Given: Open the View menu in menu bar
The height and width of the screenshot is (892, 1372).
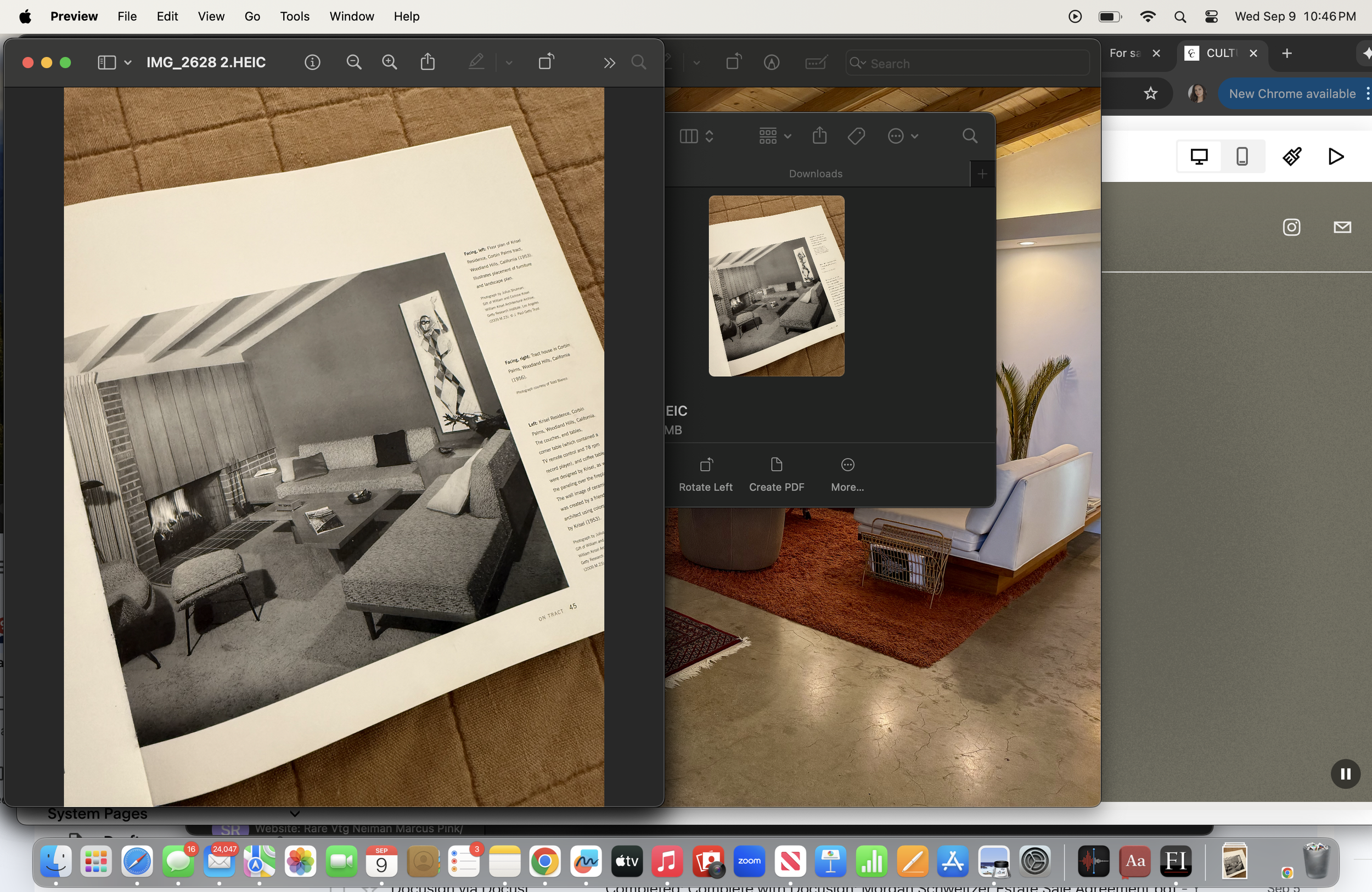Looking at the screenshot, I should pos(211,16).
